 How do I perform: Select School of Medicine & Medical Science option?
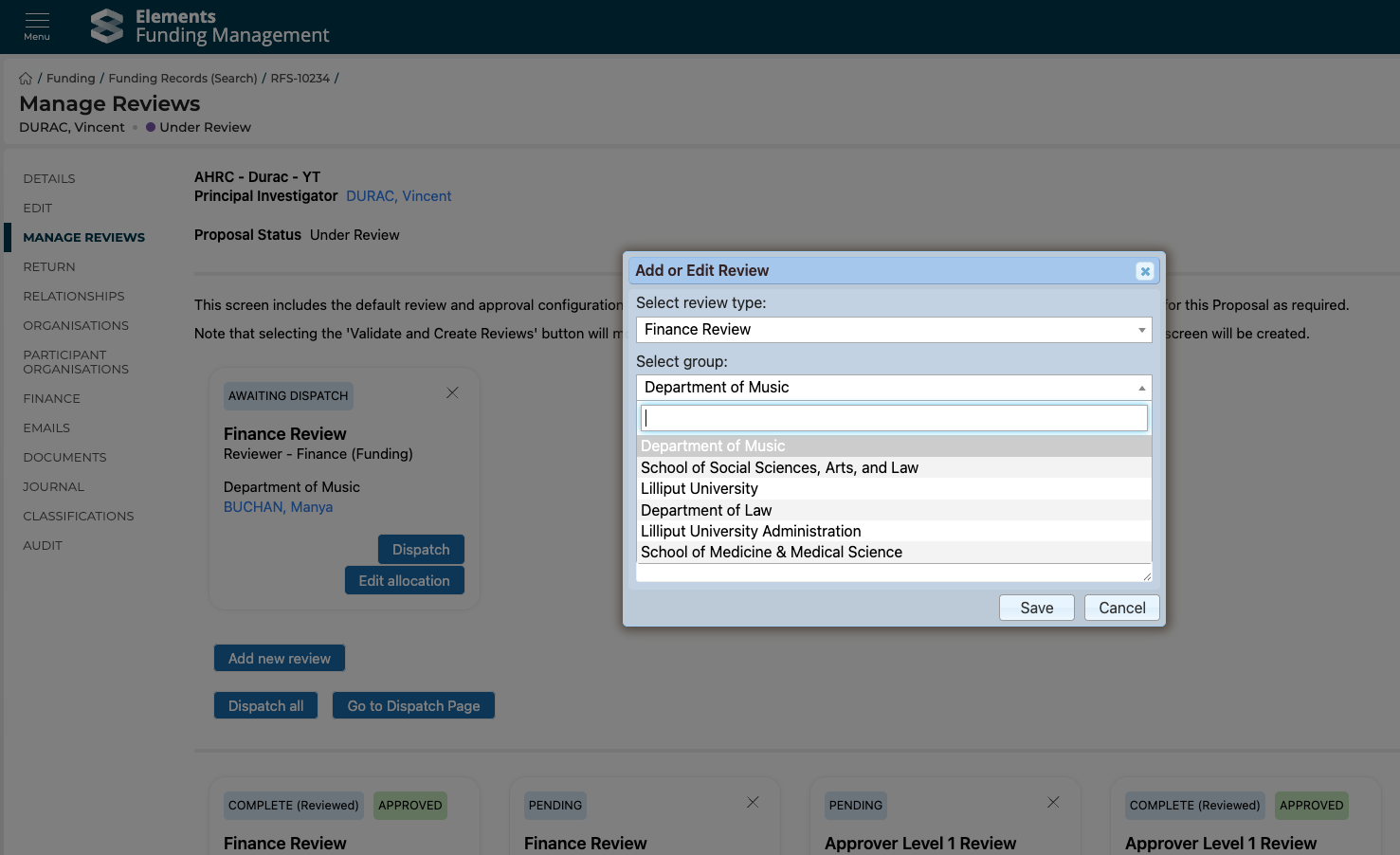click(771, 553)
